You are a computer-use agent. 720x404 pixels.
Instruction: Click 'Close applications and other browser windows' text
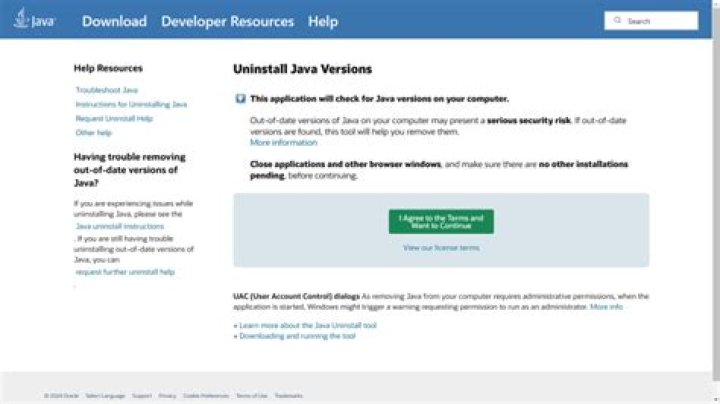[345, 164]
